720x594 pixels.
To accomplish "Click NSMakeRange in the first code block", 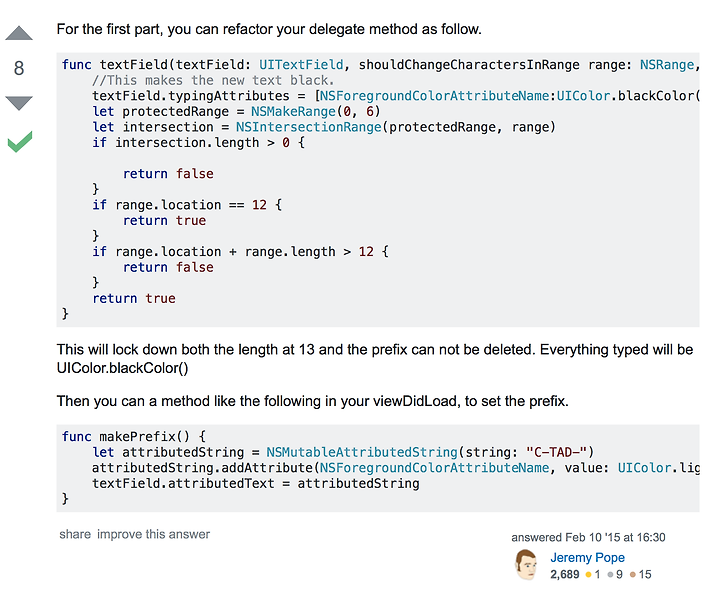I will [x=293, y=112].
